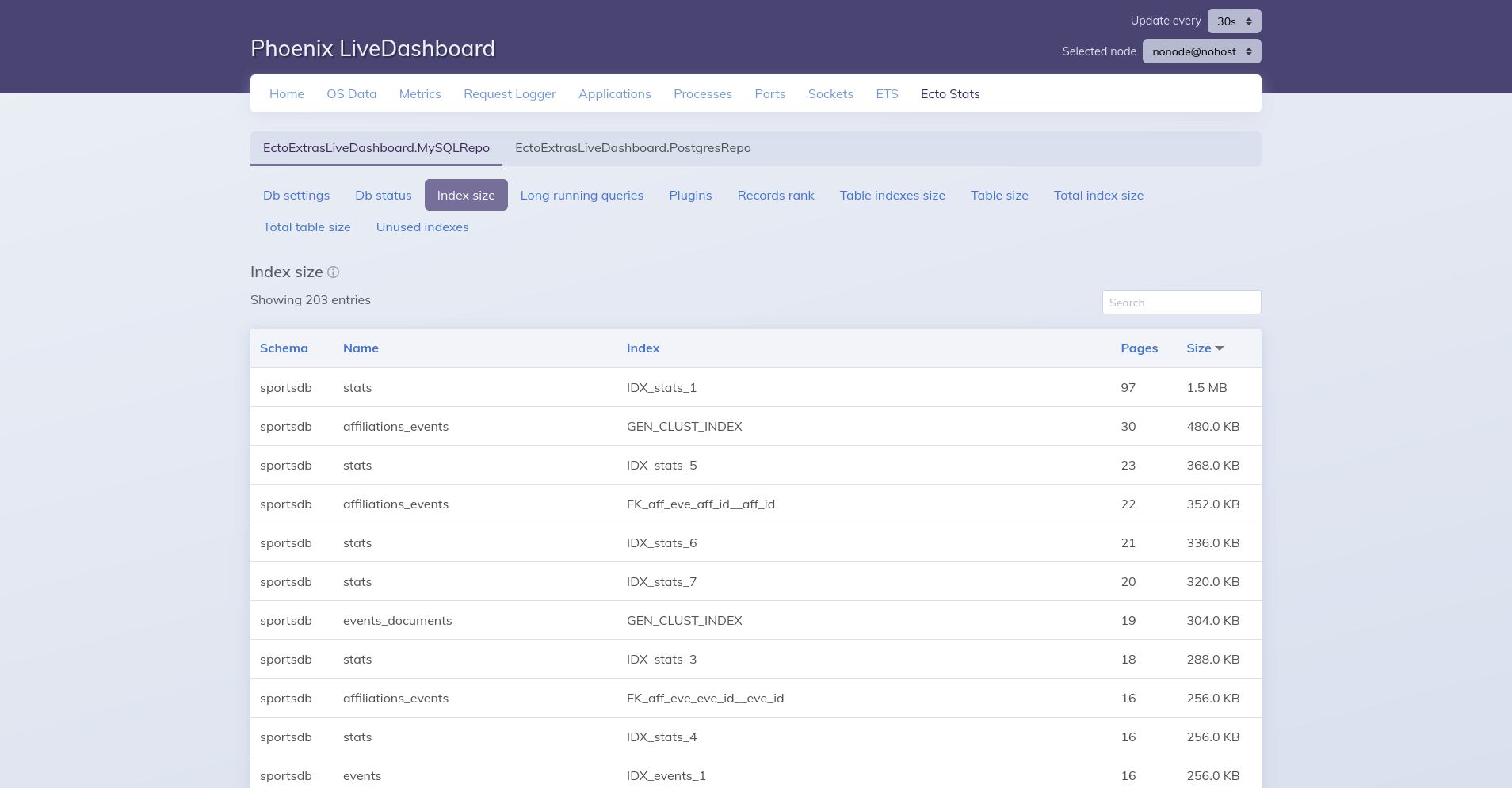Image resolution: width=1512 pixels, height=788 pixels.
Task: Switch to EctoExtrasLiveDashboard.PostgresRepo tab
Action: pyautogui.click(x=632, y=147)
